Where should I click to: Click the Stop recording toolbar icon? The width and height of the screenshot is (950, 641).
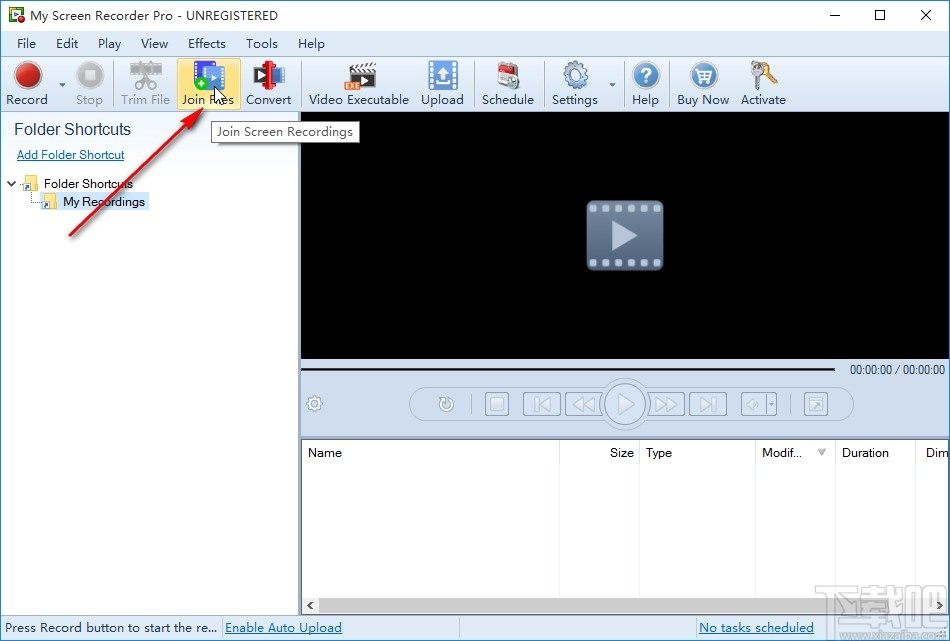pyautogui.click(x=90, y=84)
